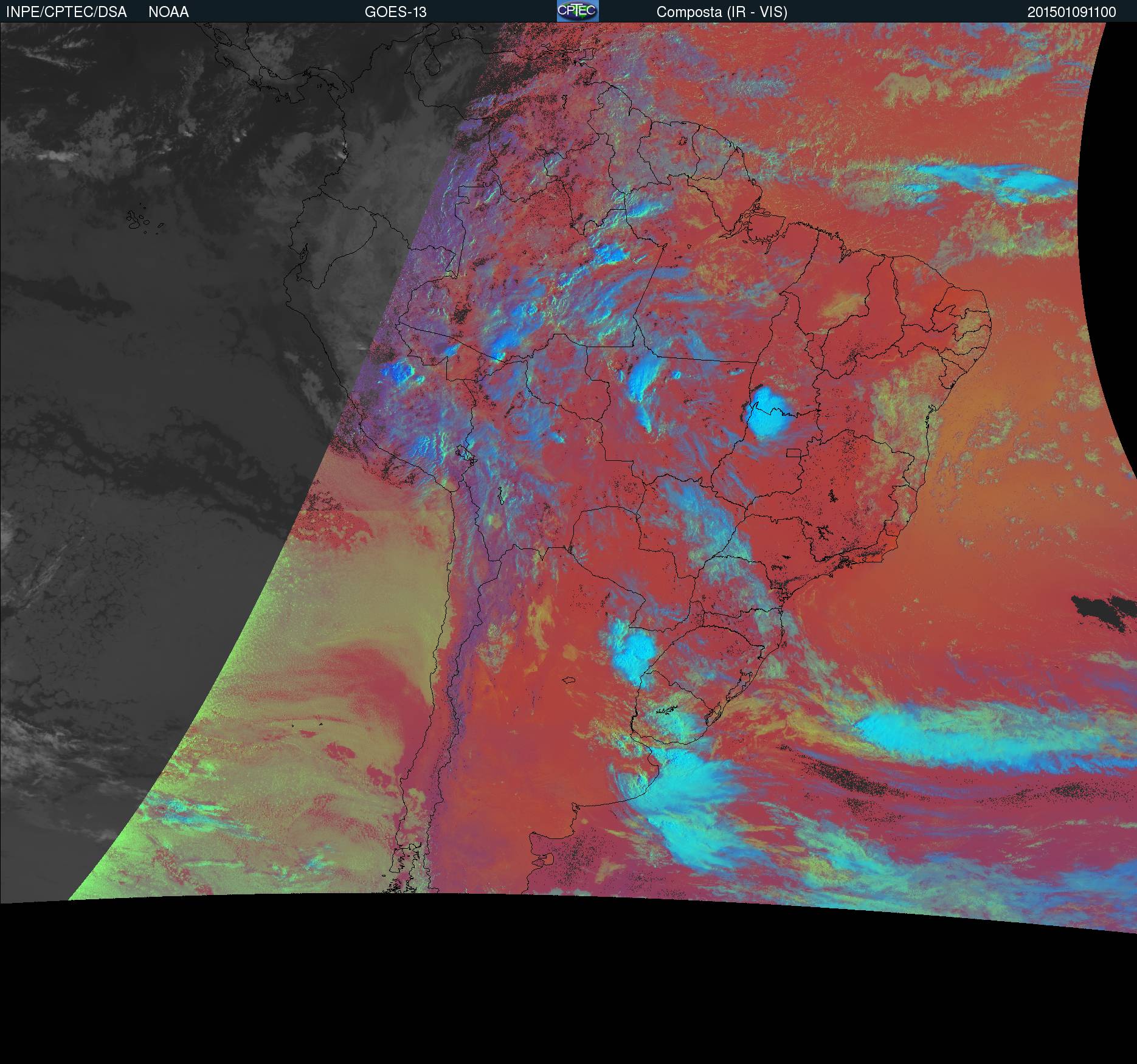Click the cyan cloud cluster near Paraguay-Argentina border
1137x1064 pixels.
[x=632, y=651]
